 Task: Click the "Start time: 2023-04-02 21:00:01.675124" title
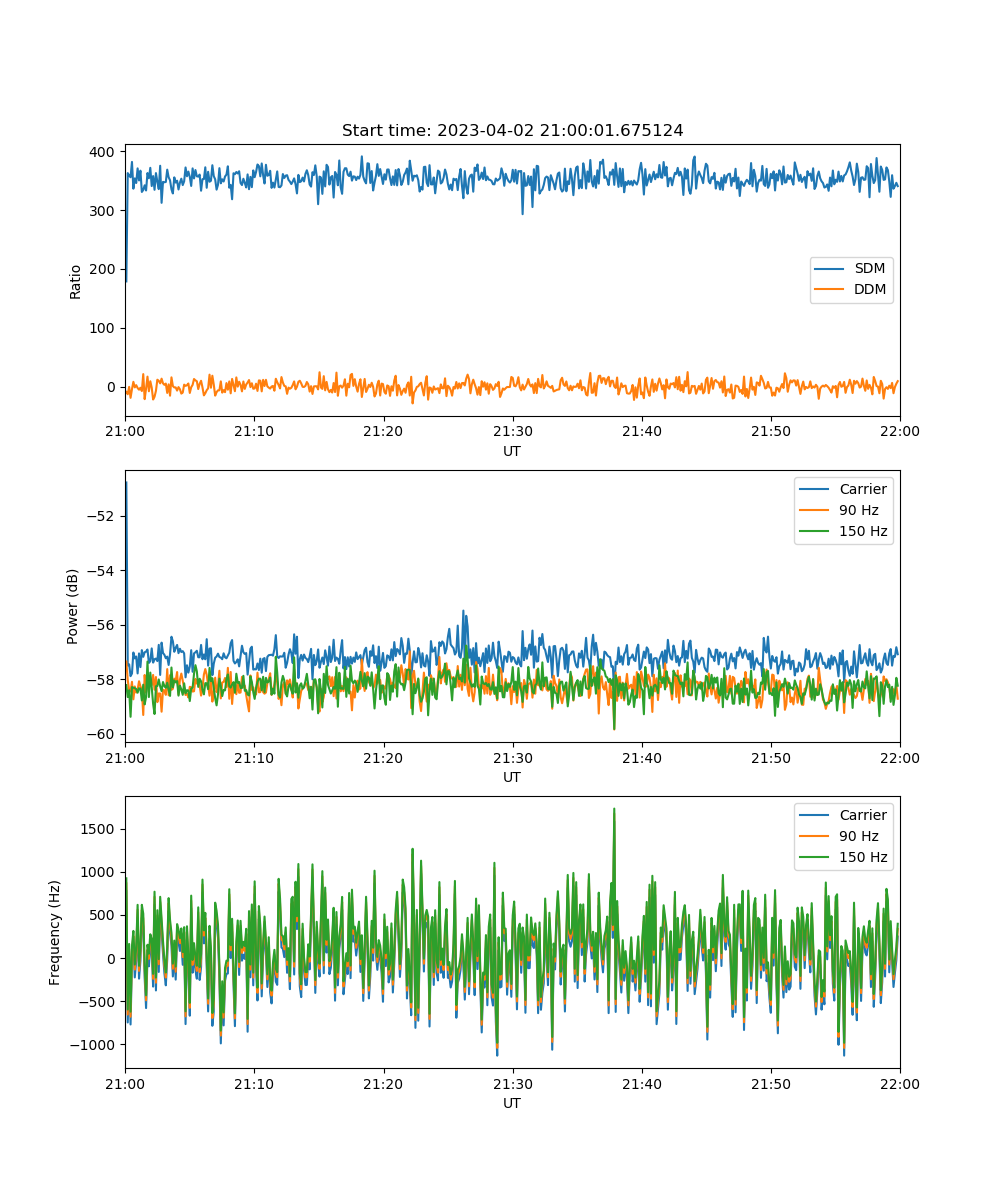point(512,131)
